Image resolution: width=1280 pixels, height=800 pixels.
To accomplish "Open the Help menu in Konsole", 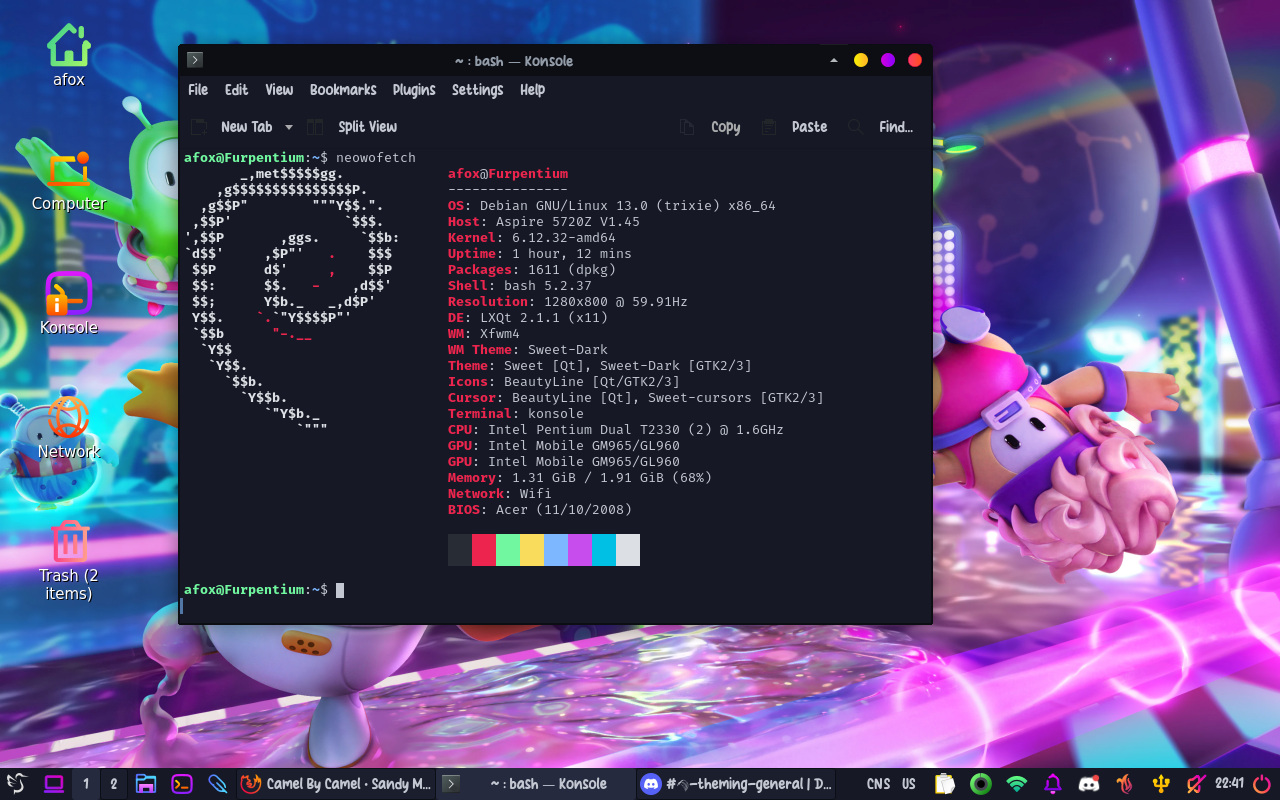I will pos(533,90).
